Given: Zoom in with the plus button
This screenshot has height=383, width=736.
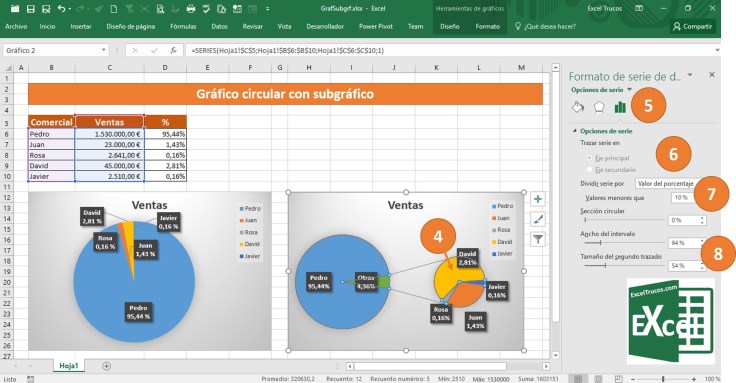Looking at the screenshot, I should pos(694,379).
